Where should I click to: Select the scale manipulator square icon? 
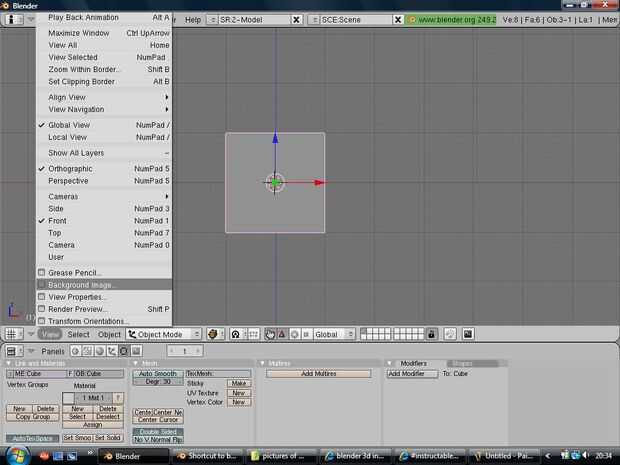point(306,335)
